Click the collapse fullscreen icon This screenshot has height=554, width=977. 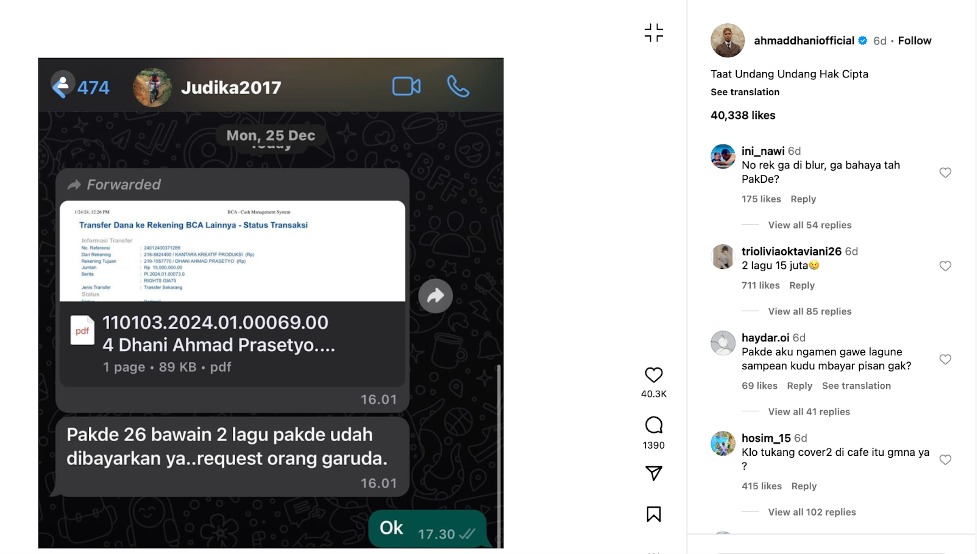pos(654,32)
